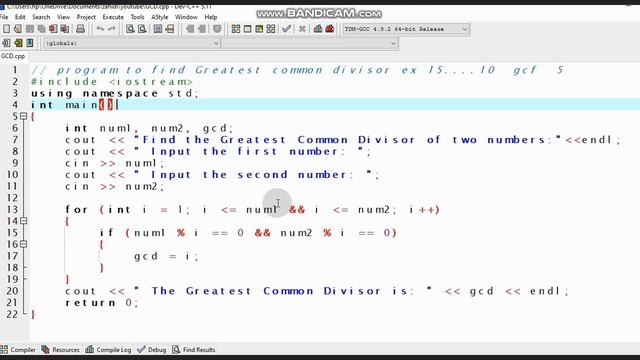640x360 pixels.
Task: Open the Tools menu
Action: (x=138, y=17)
